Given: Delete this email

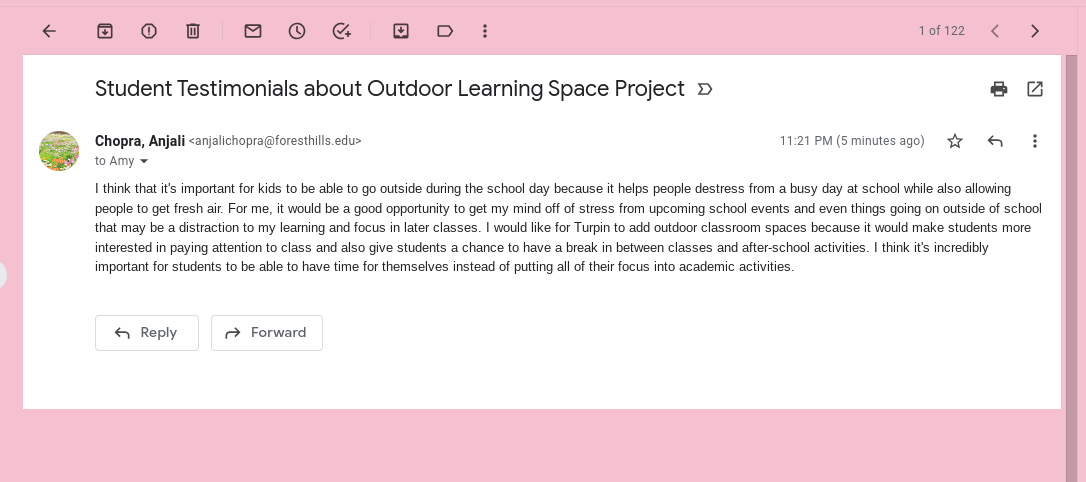Looking at the screenshot, I should point(193,31).
